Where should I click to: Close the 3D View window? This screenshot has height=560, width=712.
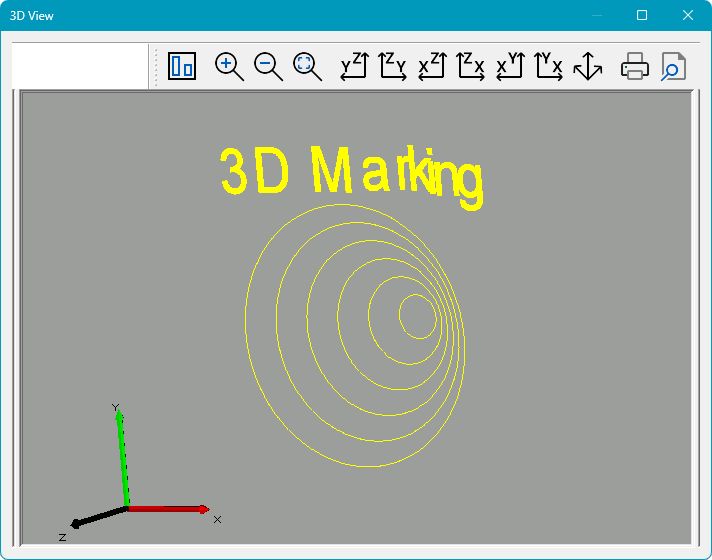687,15
